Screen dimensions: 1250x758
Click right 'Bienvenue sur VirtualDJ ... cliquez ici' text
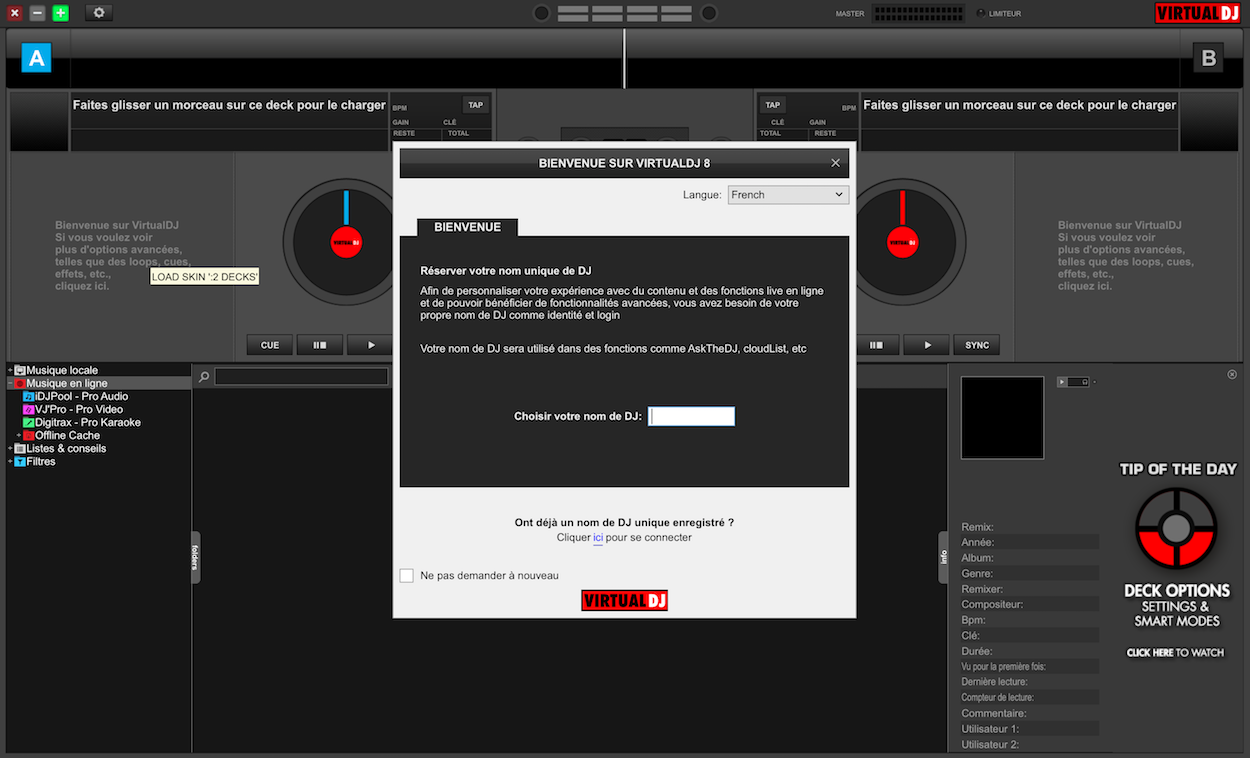[1126, 256]
